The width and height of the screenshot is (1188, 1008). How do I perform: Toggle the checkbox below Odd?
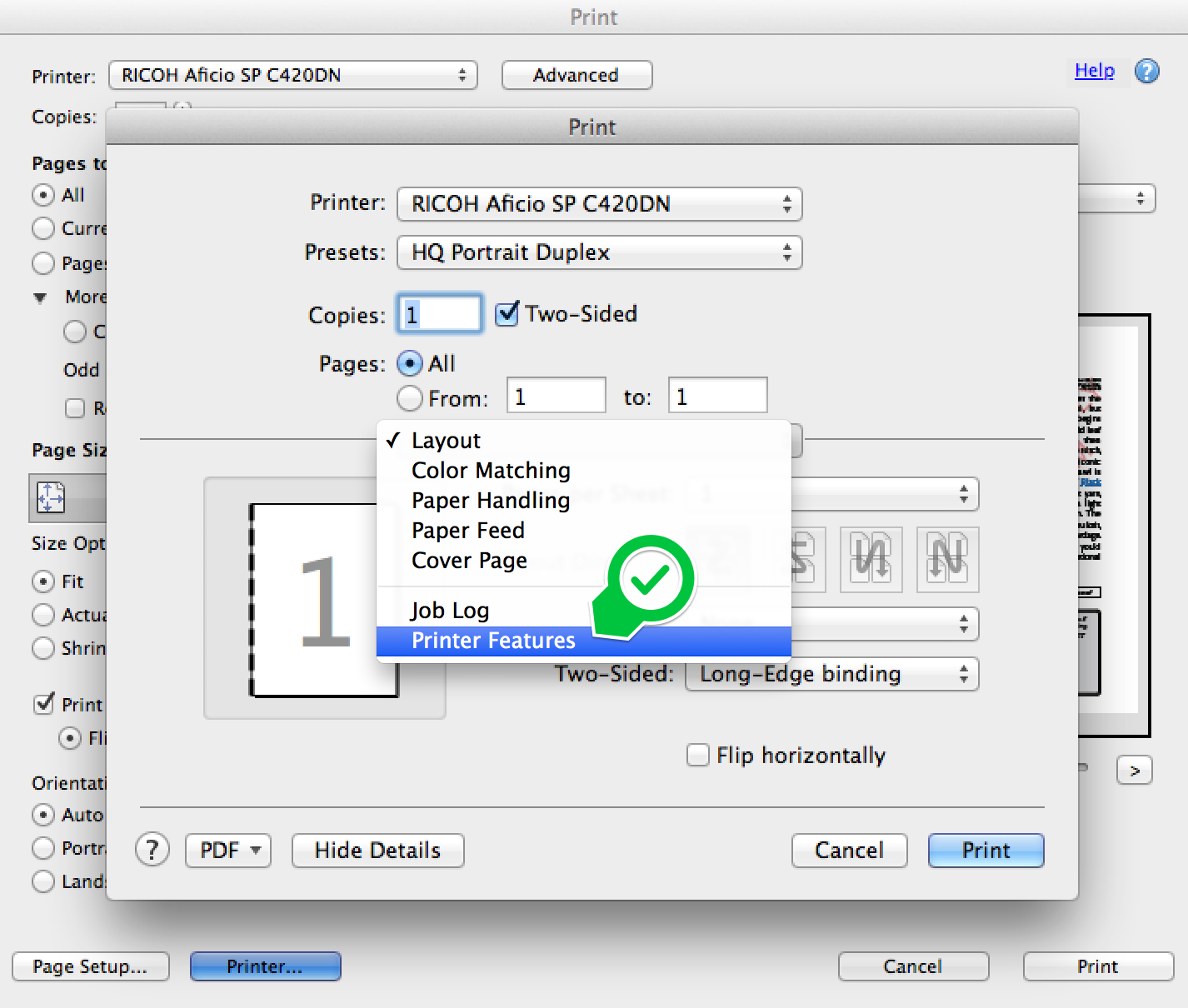click(x=75, y=408)
